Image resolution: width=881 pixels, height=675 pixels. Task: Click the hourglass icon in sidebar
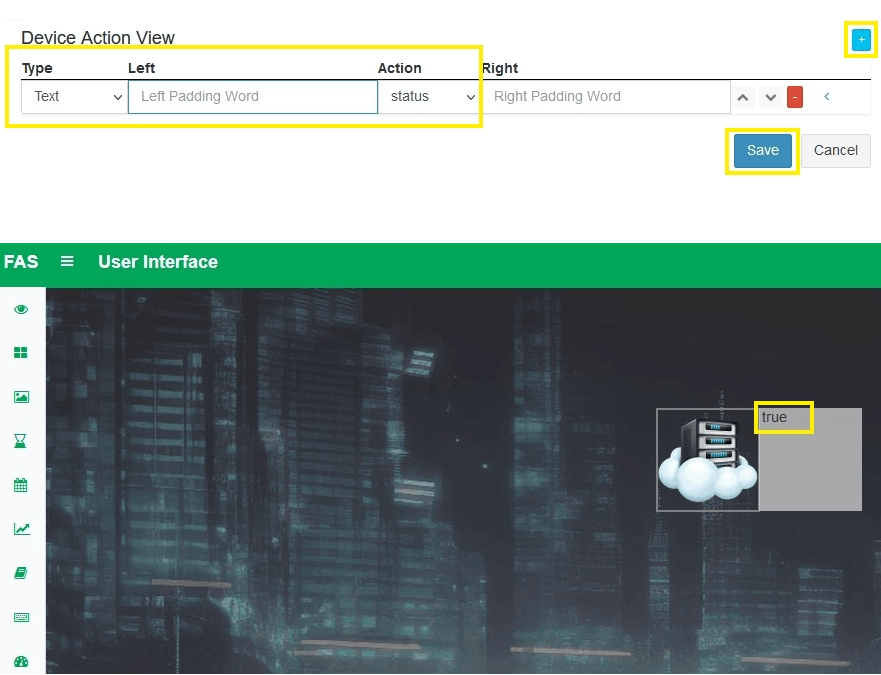point(21,441)
